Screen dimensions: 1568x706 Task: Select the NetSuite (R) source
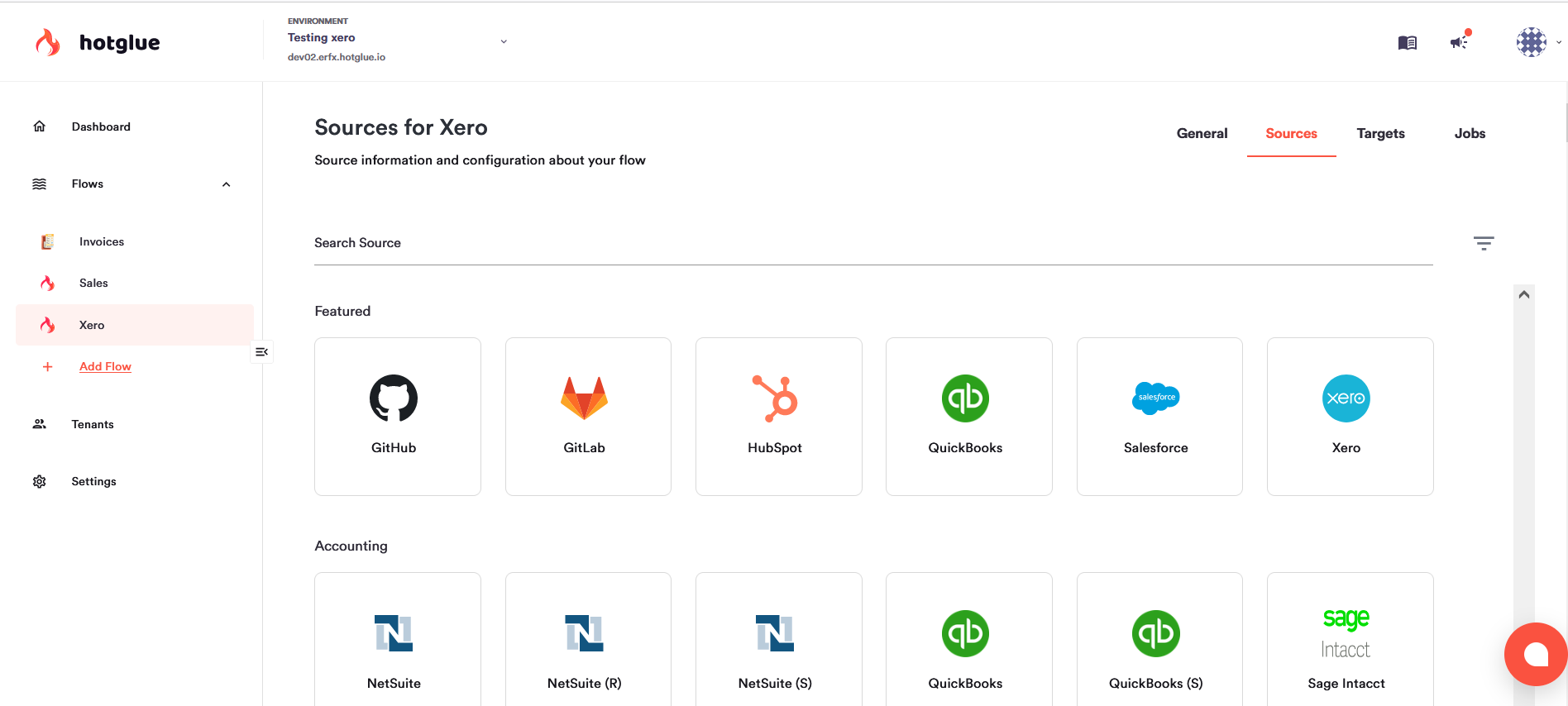click(588, 640)
